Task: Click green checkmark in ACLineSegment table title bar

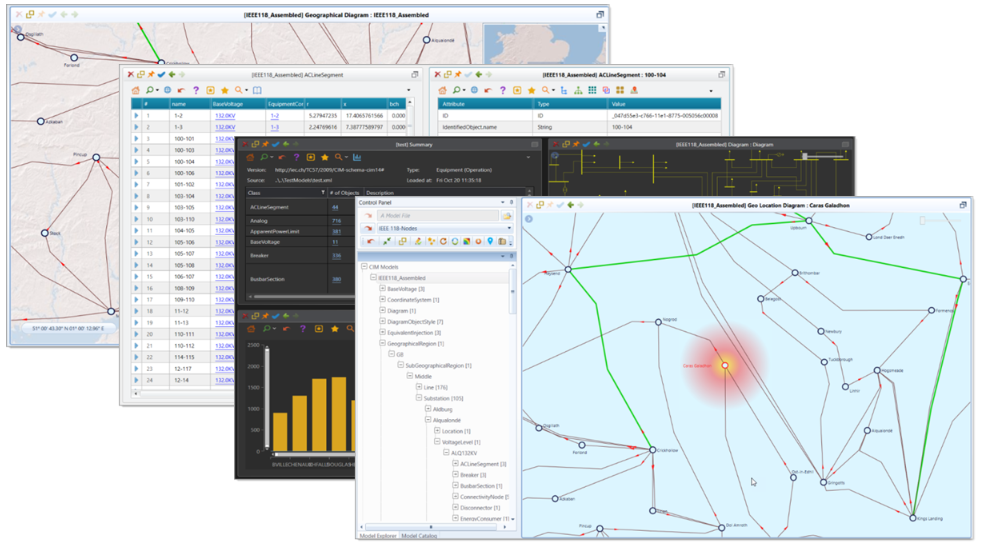Action: pos(161,75)
